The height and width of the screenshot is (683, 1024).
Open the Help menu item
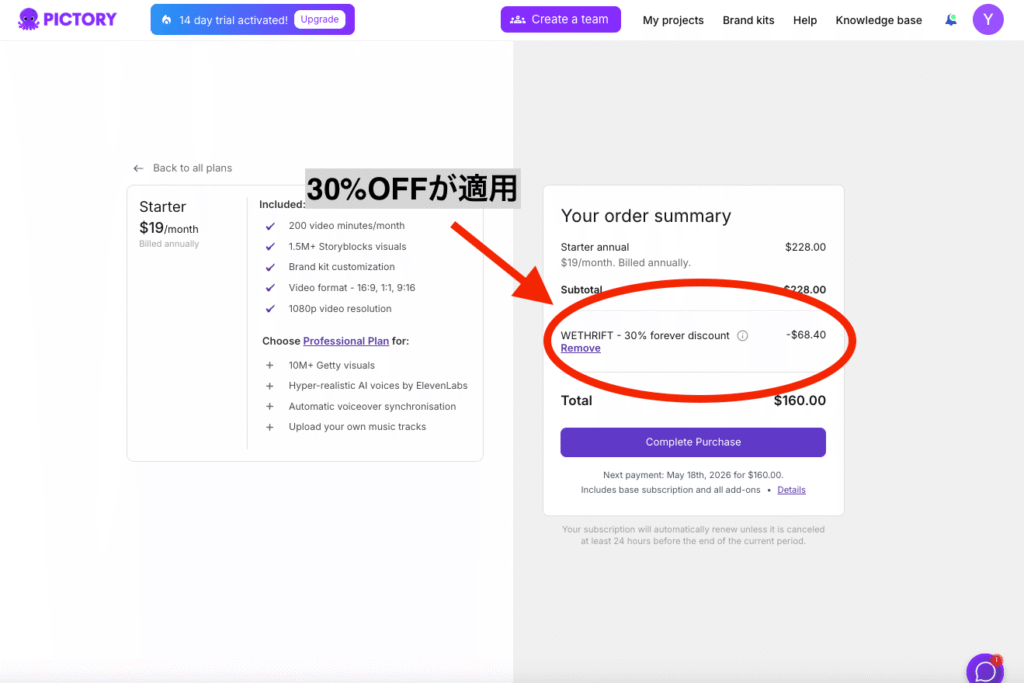805,20
